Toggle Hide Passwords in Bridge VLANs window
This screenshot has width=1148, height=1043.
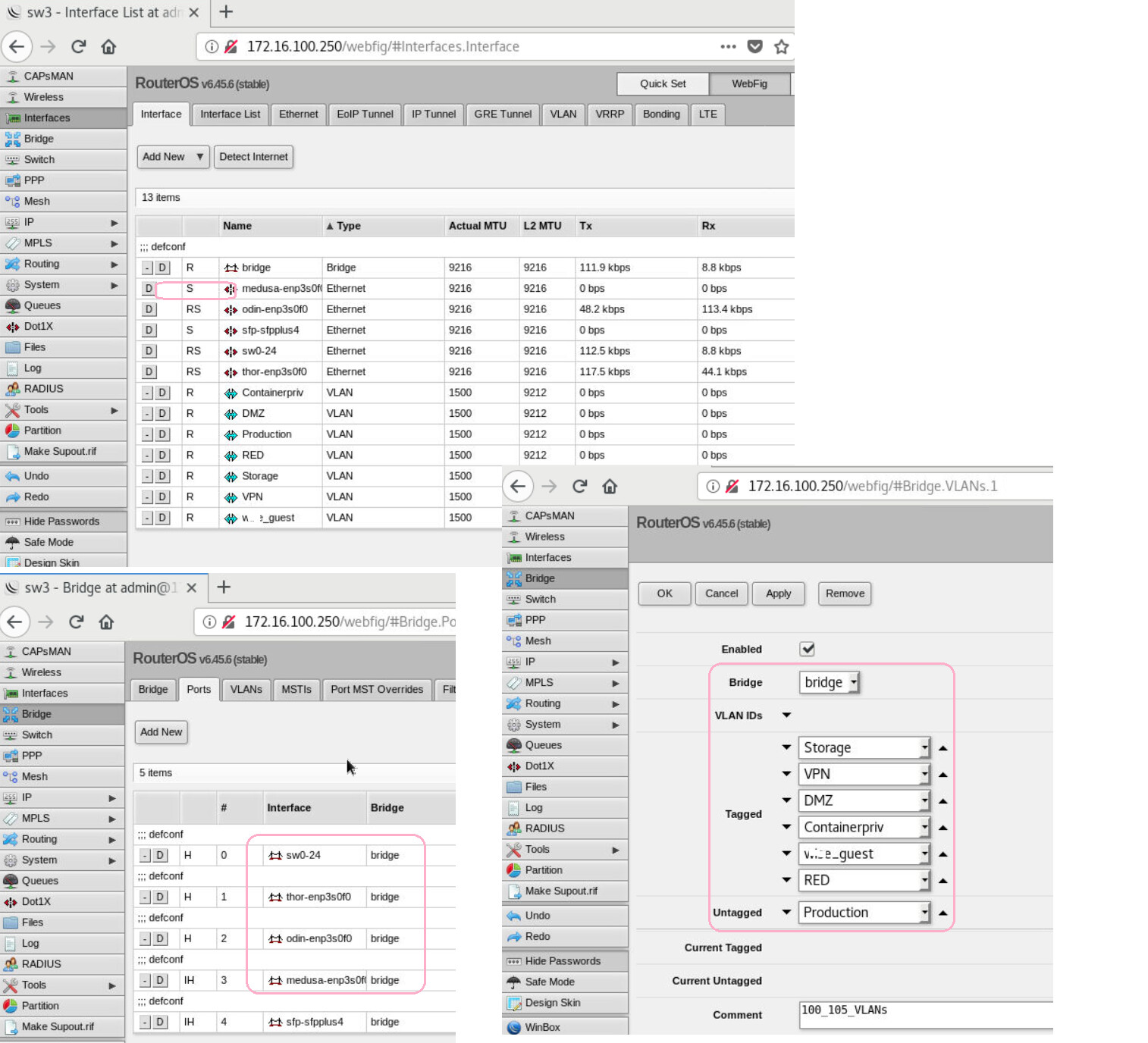coord(565,961)
